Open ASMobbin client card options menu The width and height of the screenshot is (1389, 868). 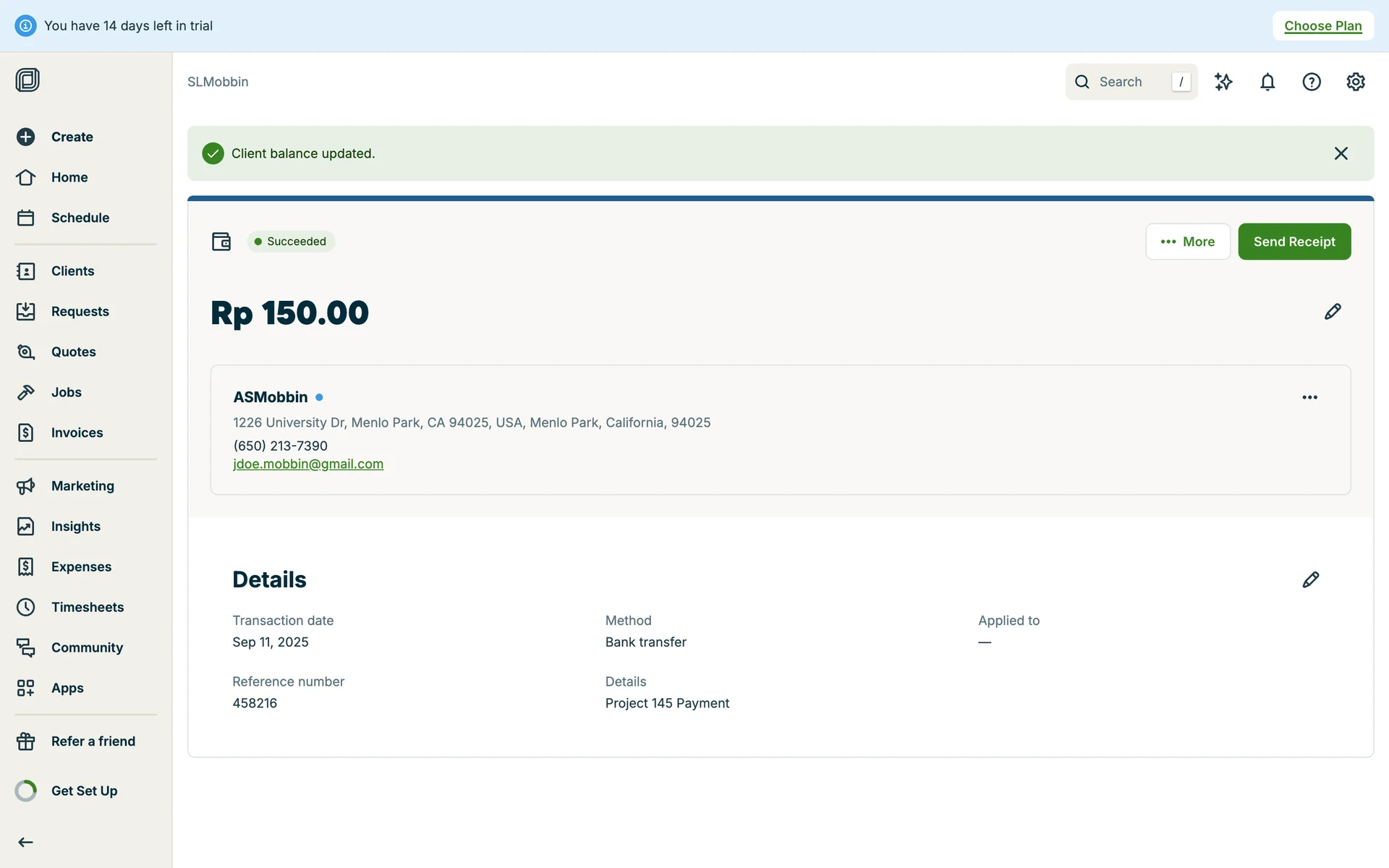click(x=1309, y=397)
